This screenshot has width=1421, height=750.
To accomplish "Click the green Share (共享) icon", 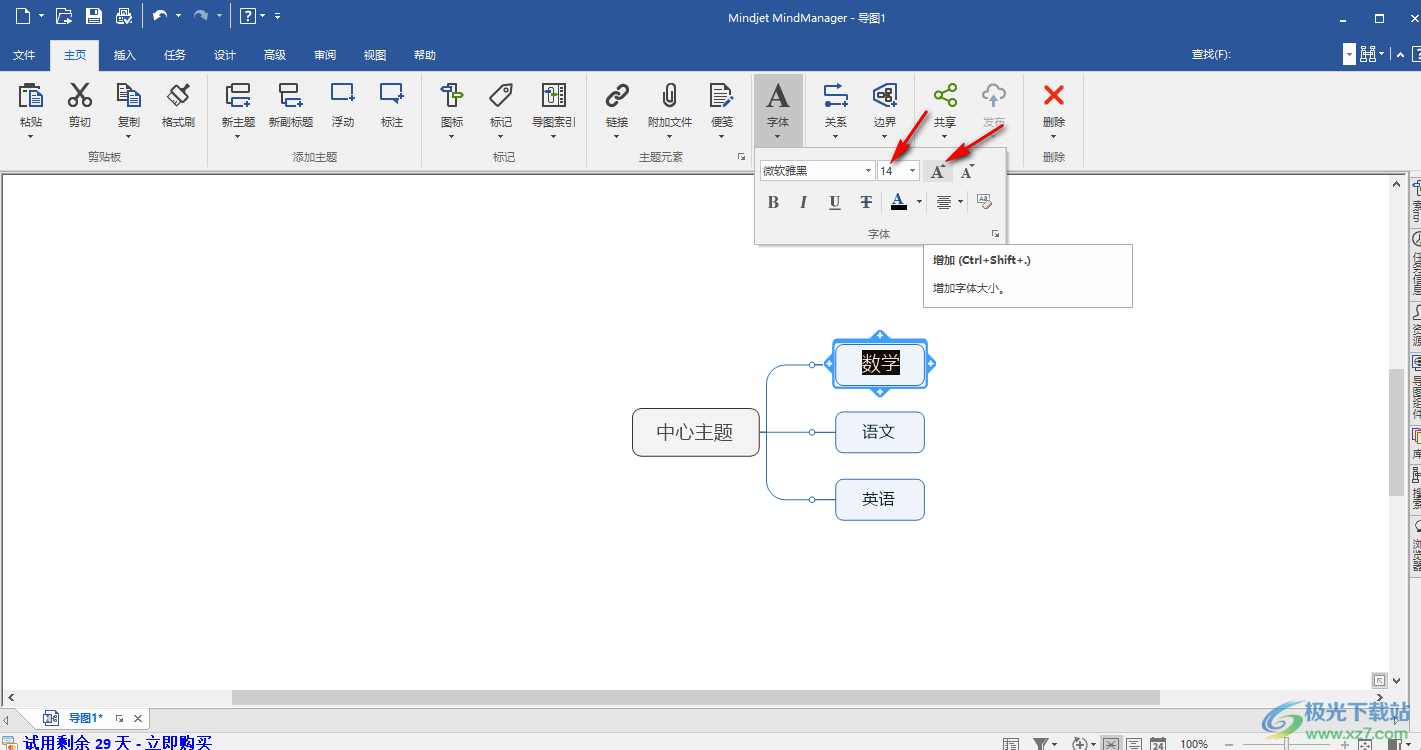I will click(x=945, y=95).
